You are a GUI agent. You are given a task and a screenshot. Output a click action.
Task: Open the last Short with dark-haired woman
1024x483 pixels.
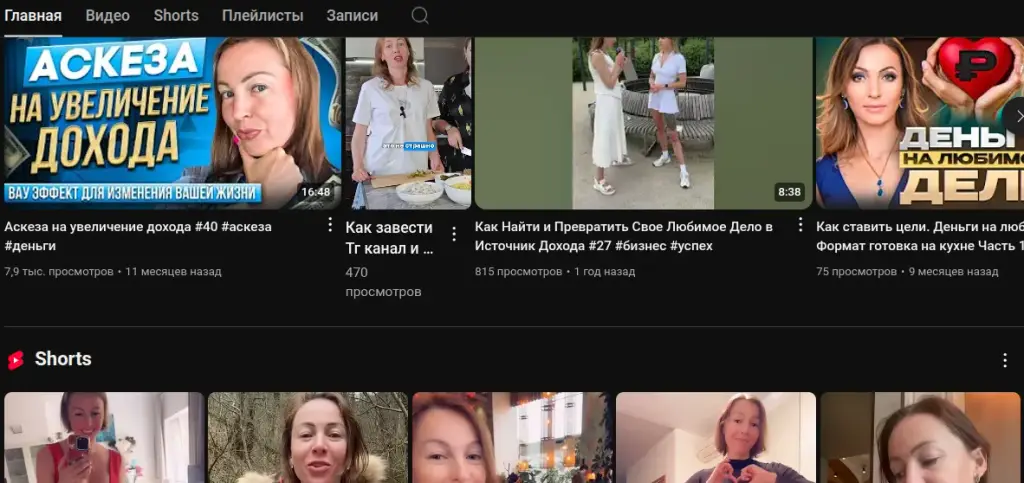pyautogui.click(x=920, y=437)
